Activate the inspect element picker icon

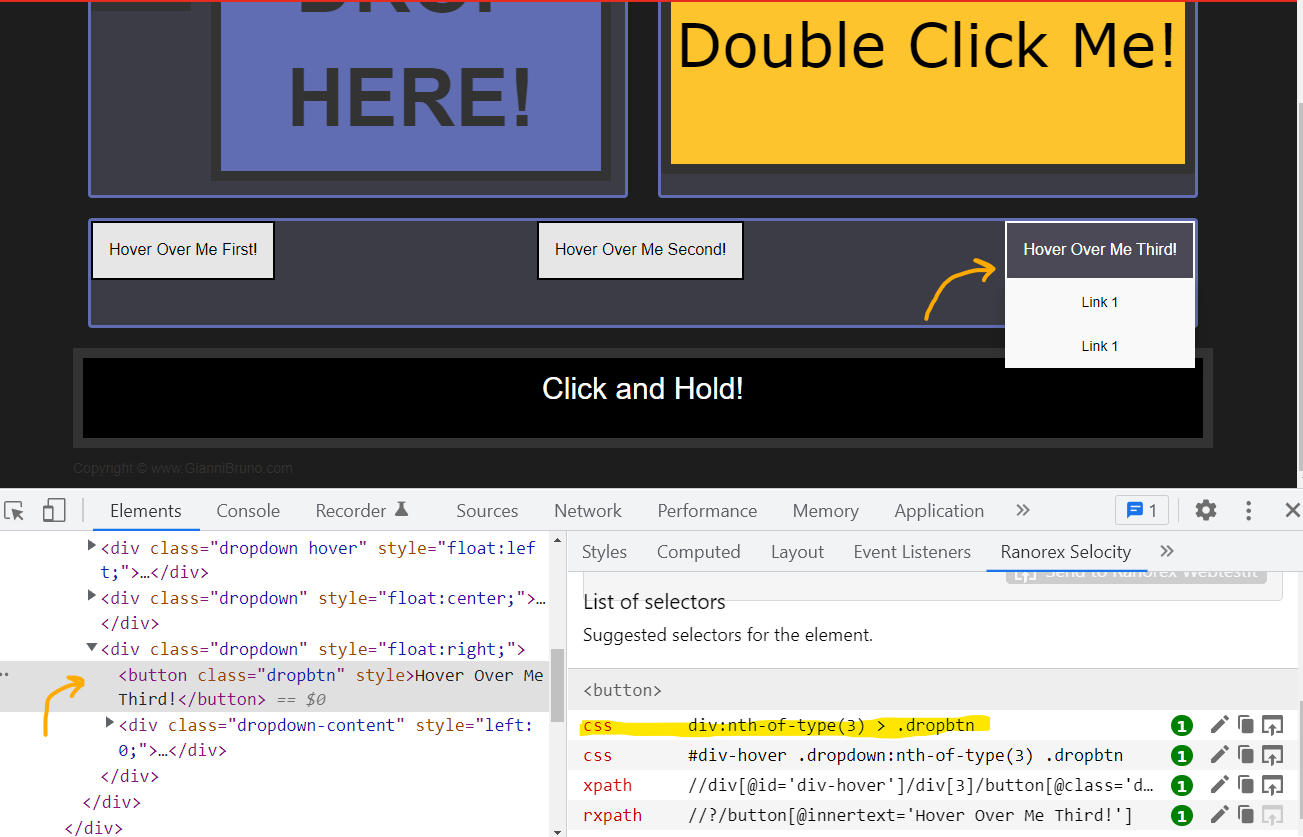(14, 511)
